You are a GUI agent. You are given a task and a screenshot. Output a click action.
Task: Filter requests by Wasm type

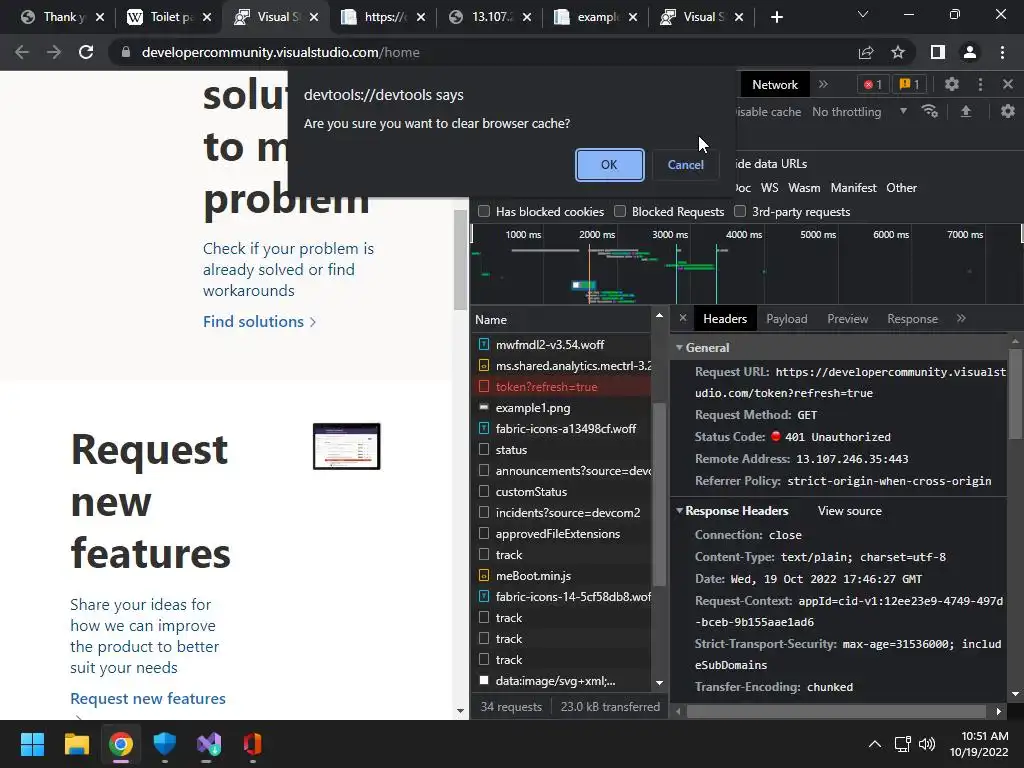[804, 187]
